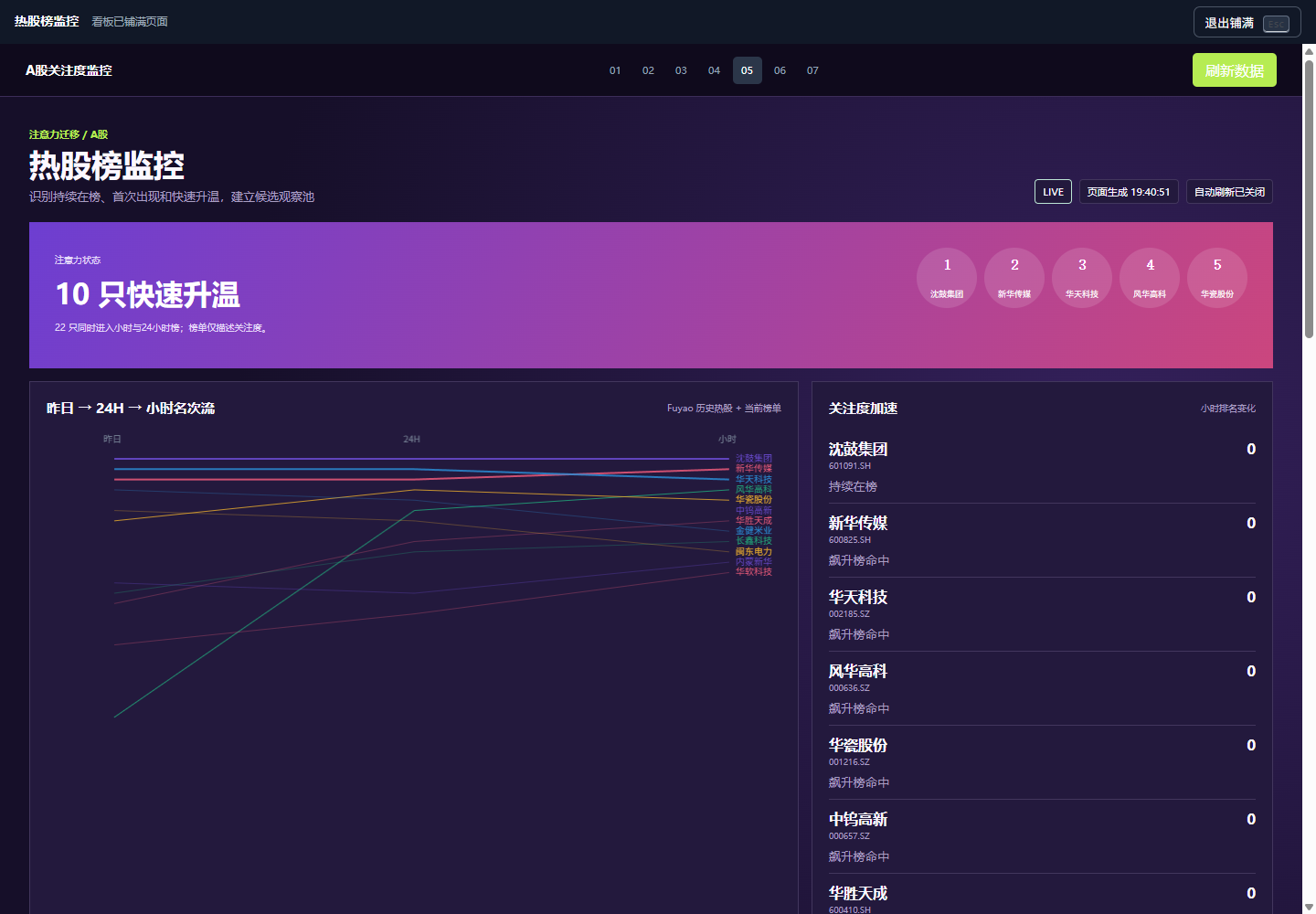This screenshot has width=1316, height=914.
Task: Refresh data with the 刷新数据 button
Action: pyautogui.click(x=1234, y=70)
